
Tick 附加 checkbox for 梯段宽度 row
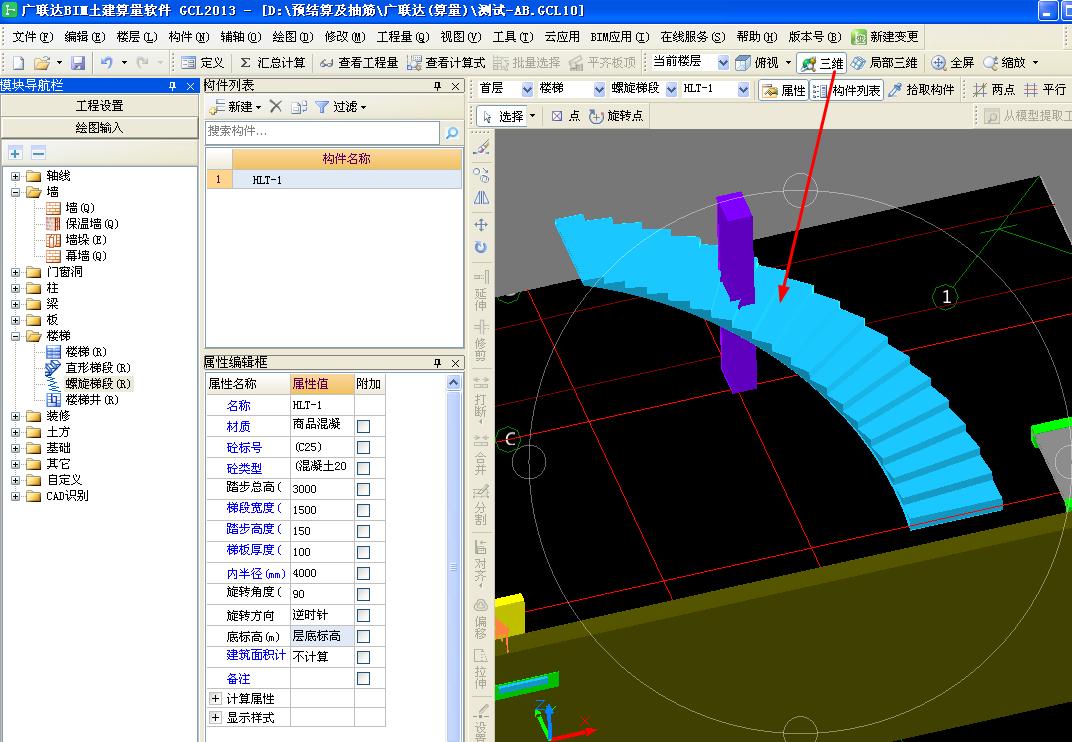coord(364,510)
